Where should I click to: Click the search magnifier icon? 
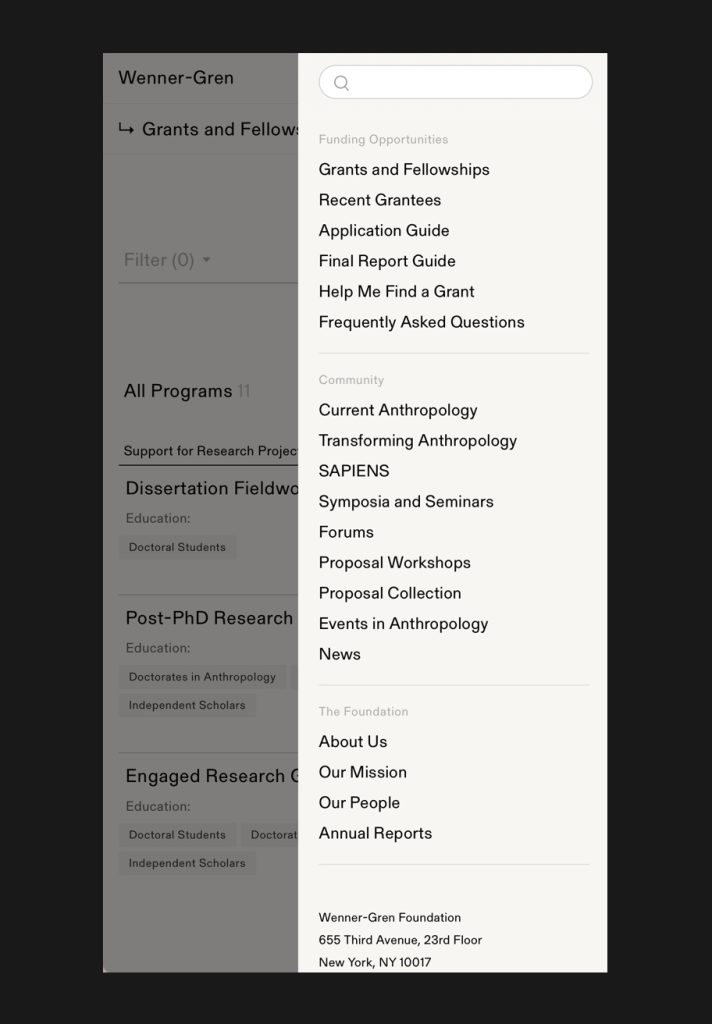point(341,83)
